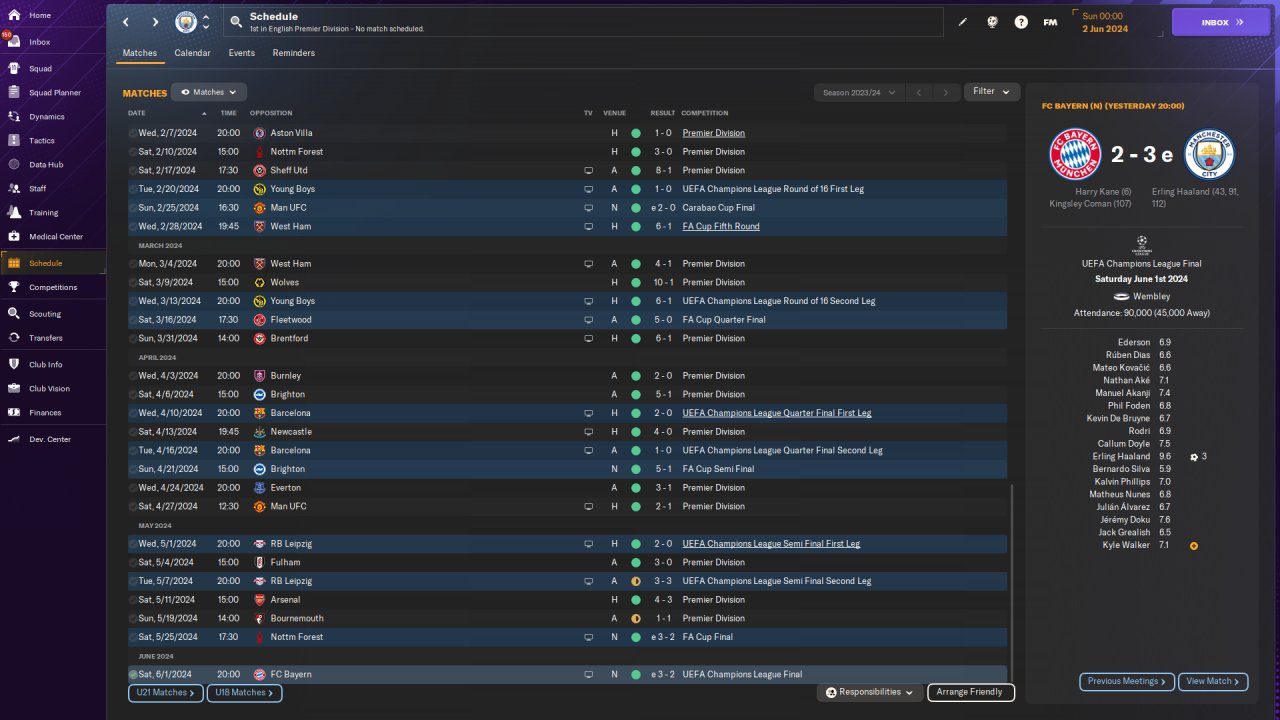Open the Filter dropdown
This screenshot has height=720, width=1280.
coord(992,91)
